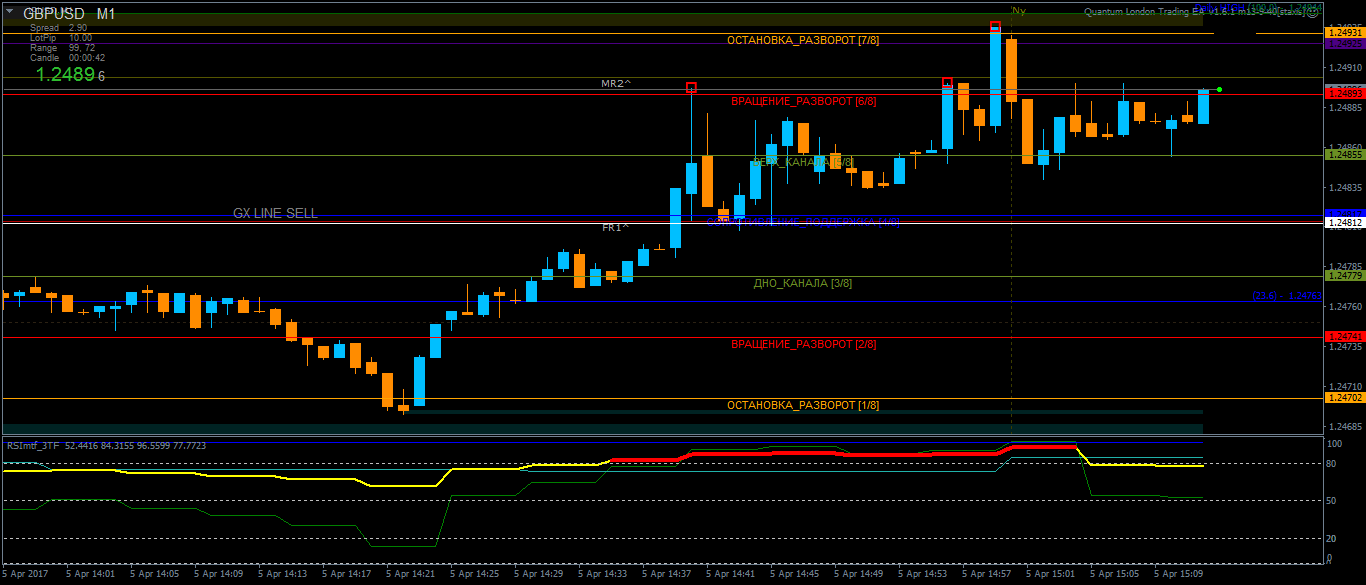Click the 1.24835 price scale value
The width and height of the screenshot is (1366, 585).
coord(1346,188)
